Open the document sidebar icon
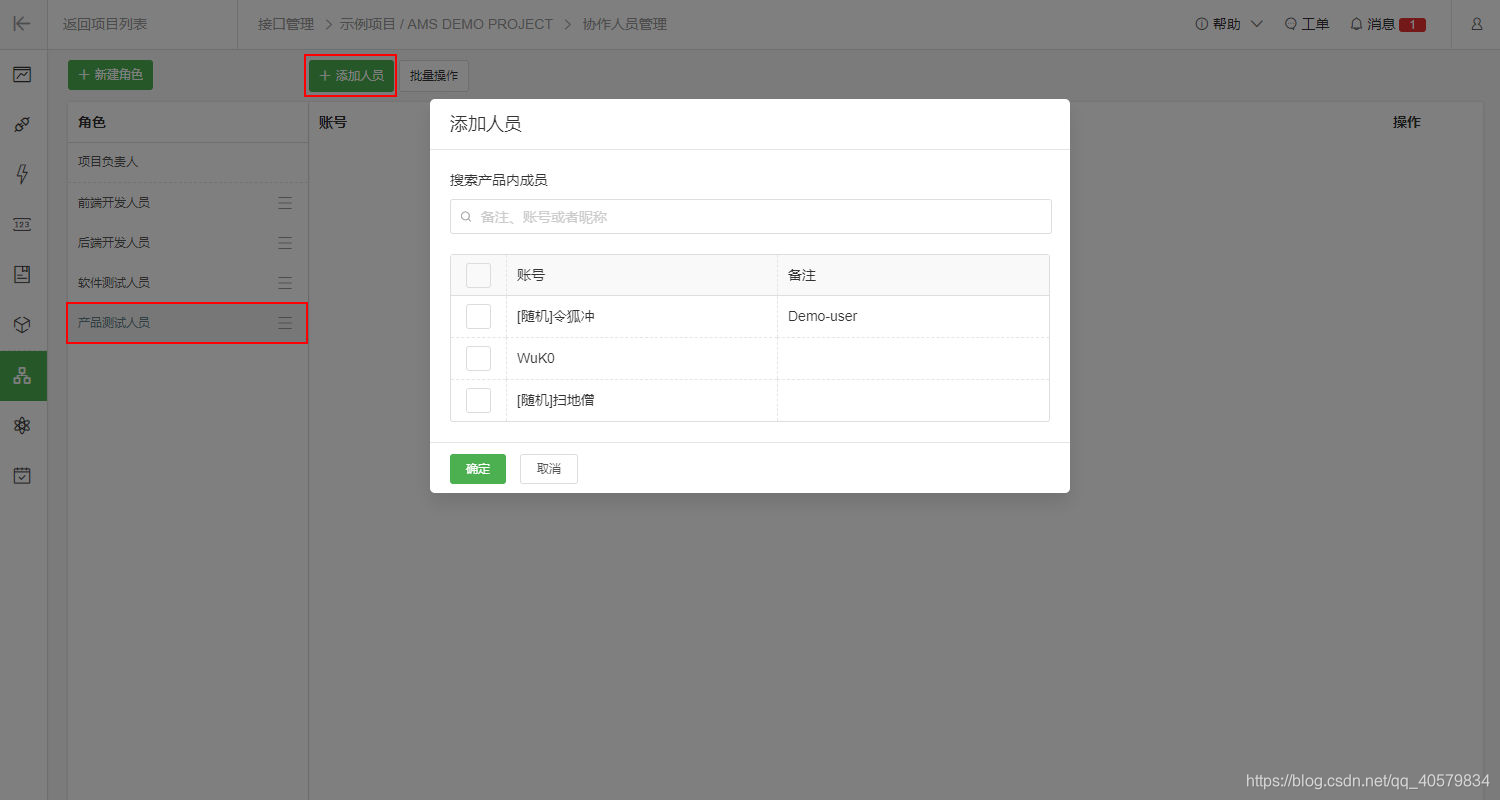Screen dimensions: 1500x800 22,274
